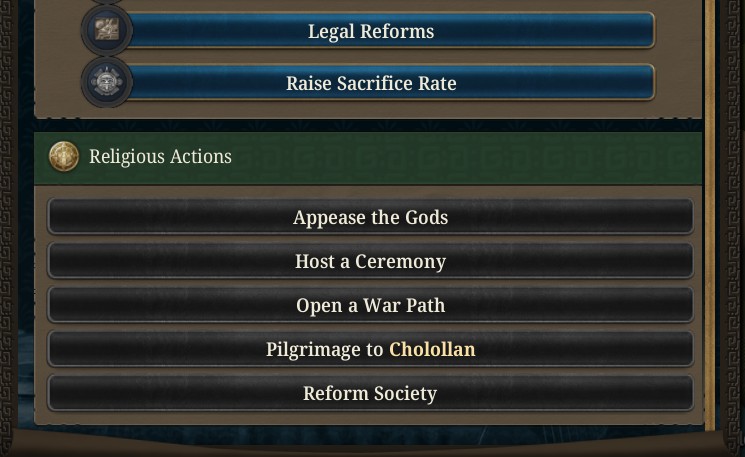Click the left Greek-key patterned border
The width and height of the screenshot is (745, 457).
(x=6, y=214)
